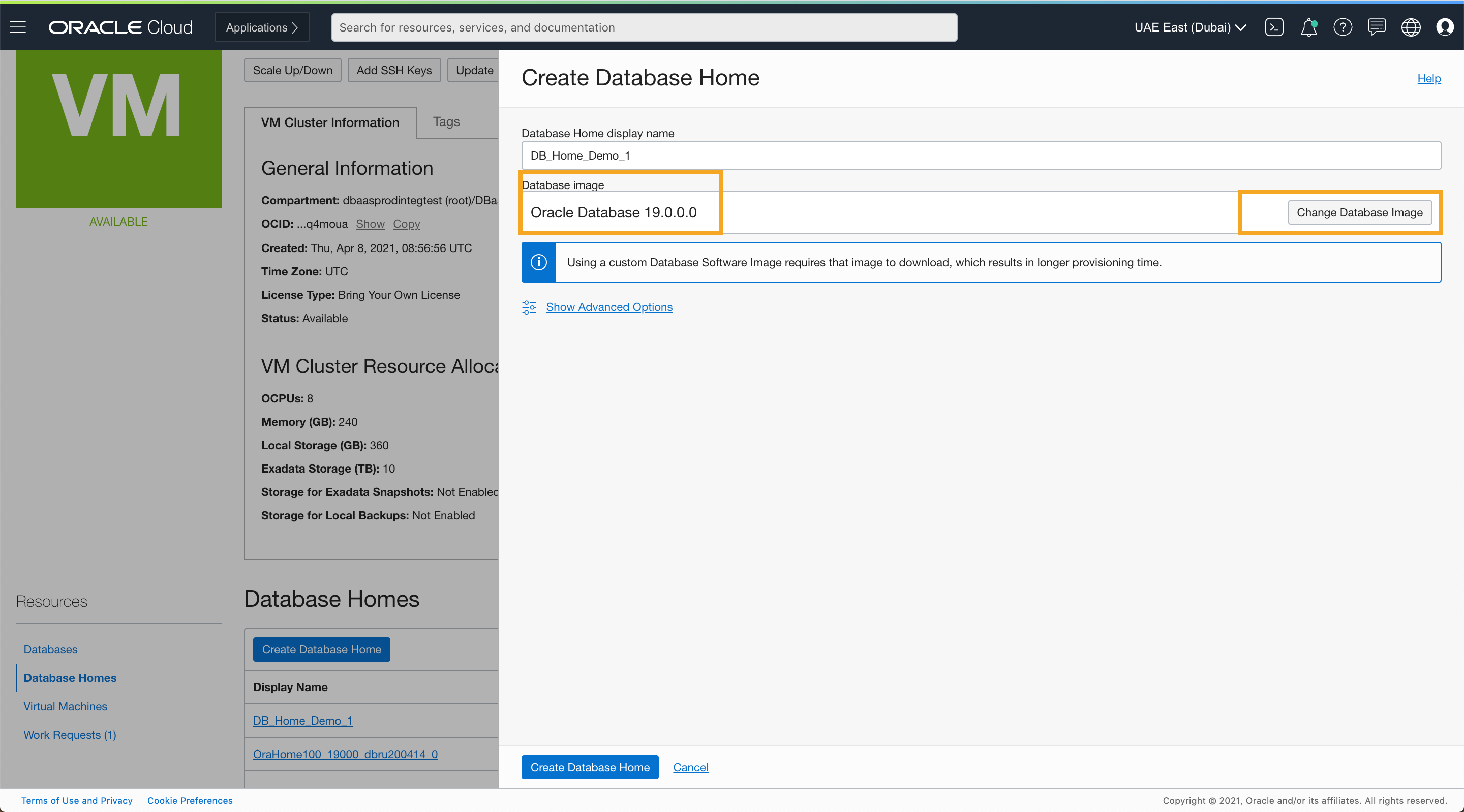The height and width of the screenshot is (812, 1464).
Task: Open the user profile avatar menu
Action: pyautogui.click(x=1445, y=27)
